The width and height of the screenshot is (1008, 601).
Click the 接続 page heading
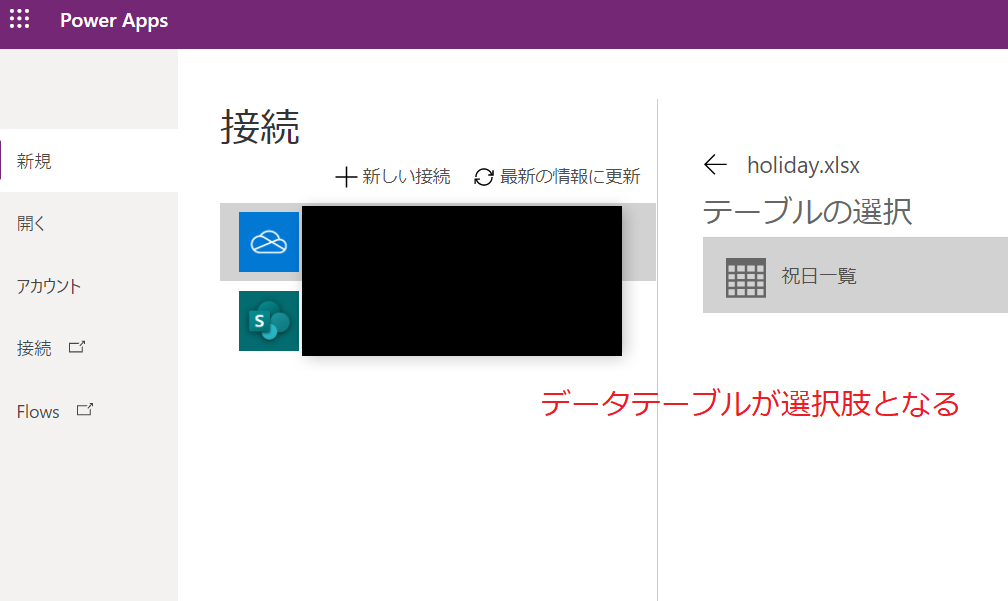[260, 127]
